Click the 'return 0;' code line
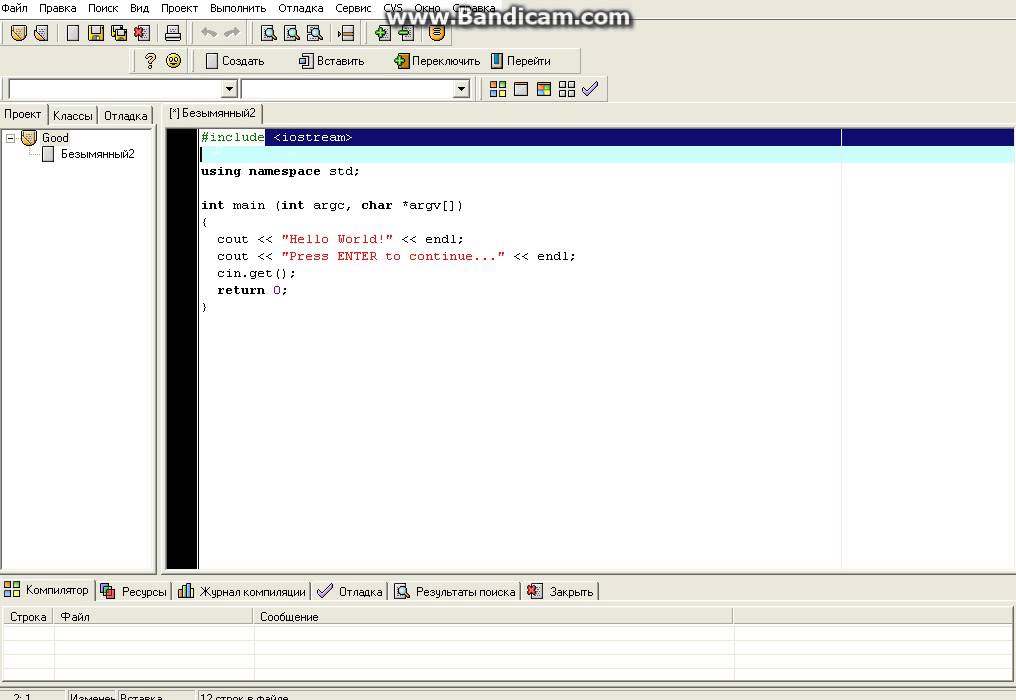The image size is (1016, 700). click(x=252, y=290)
